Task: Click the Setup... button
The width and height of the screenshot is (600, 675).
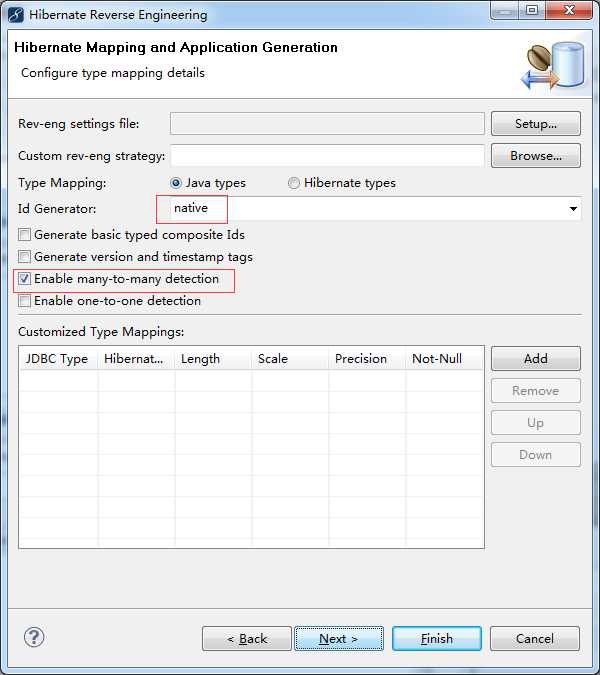Action: point(536,124)
